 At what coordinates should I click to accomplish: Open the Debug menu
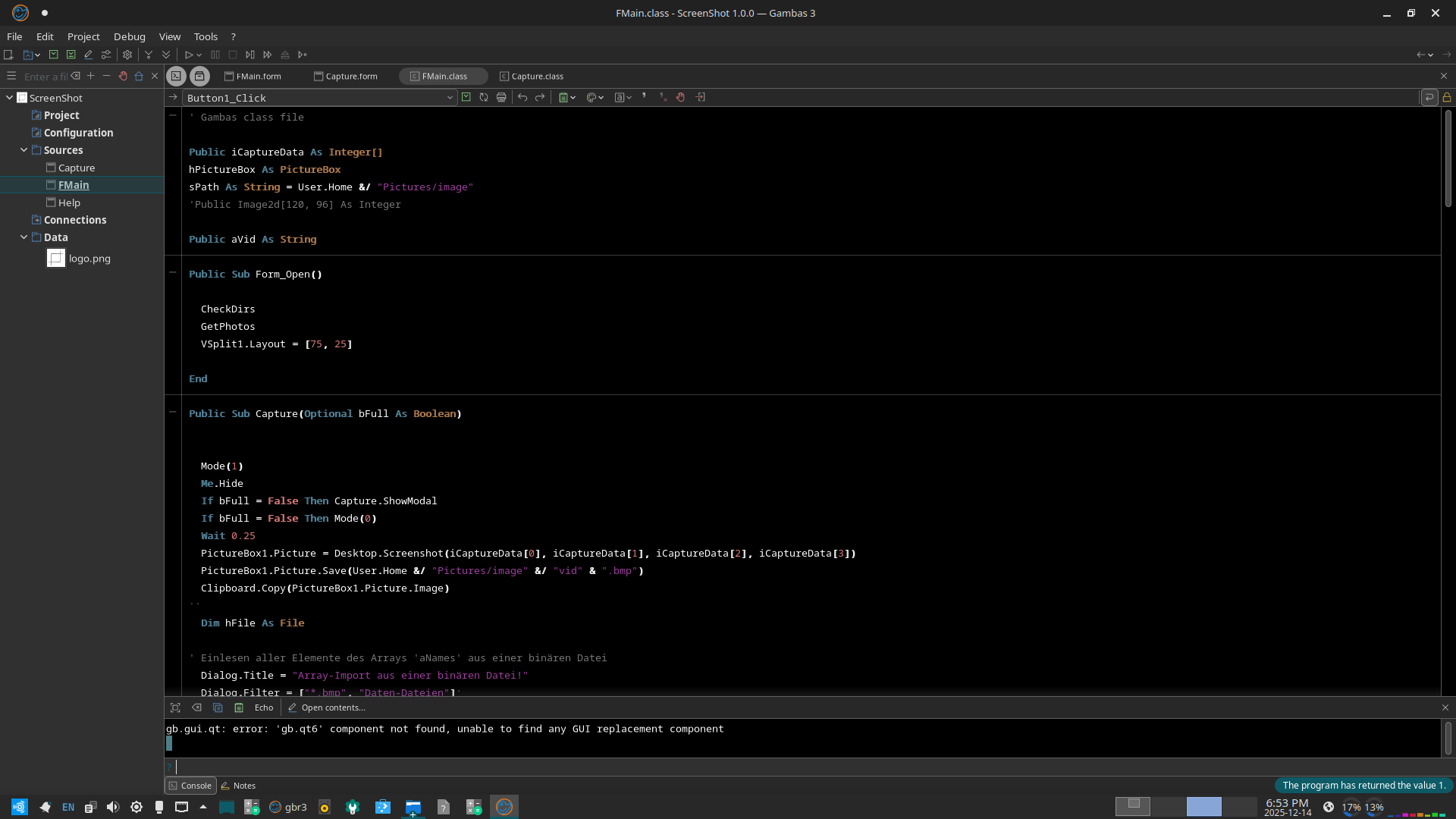pos(129,36)
